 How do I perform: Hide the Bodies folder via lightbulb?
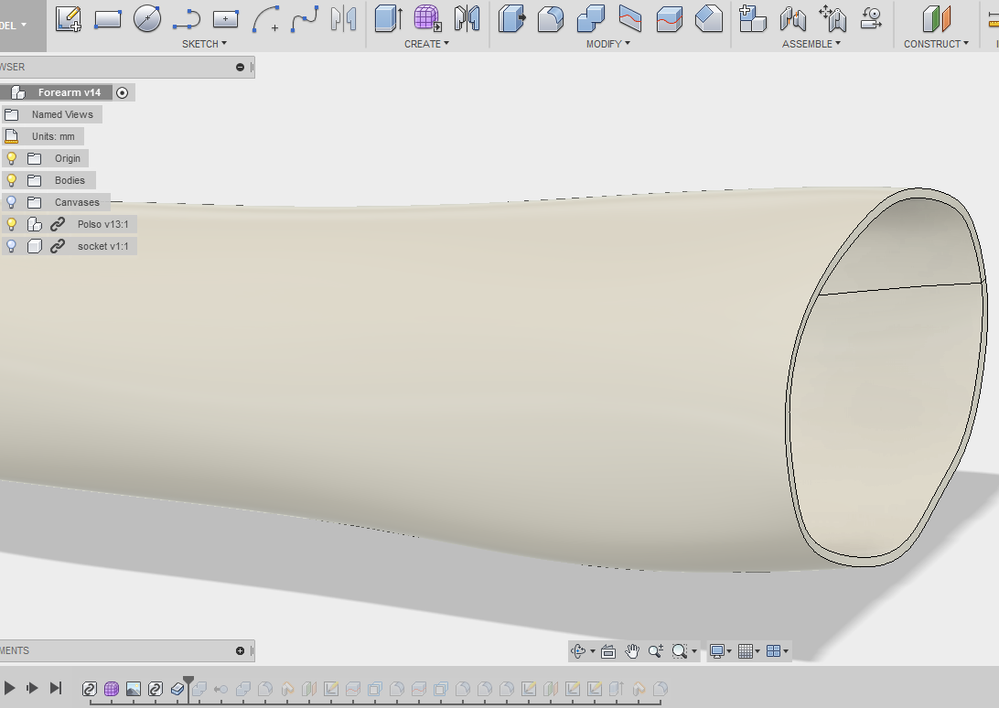12,180
